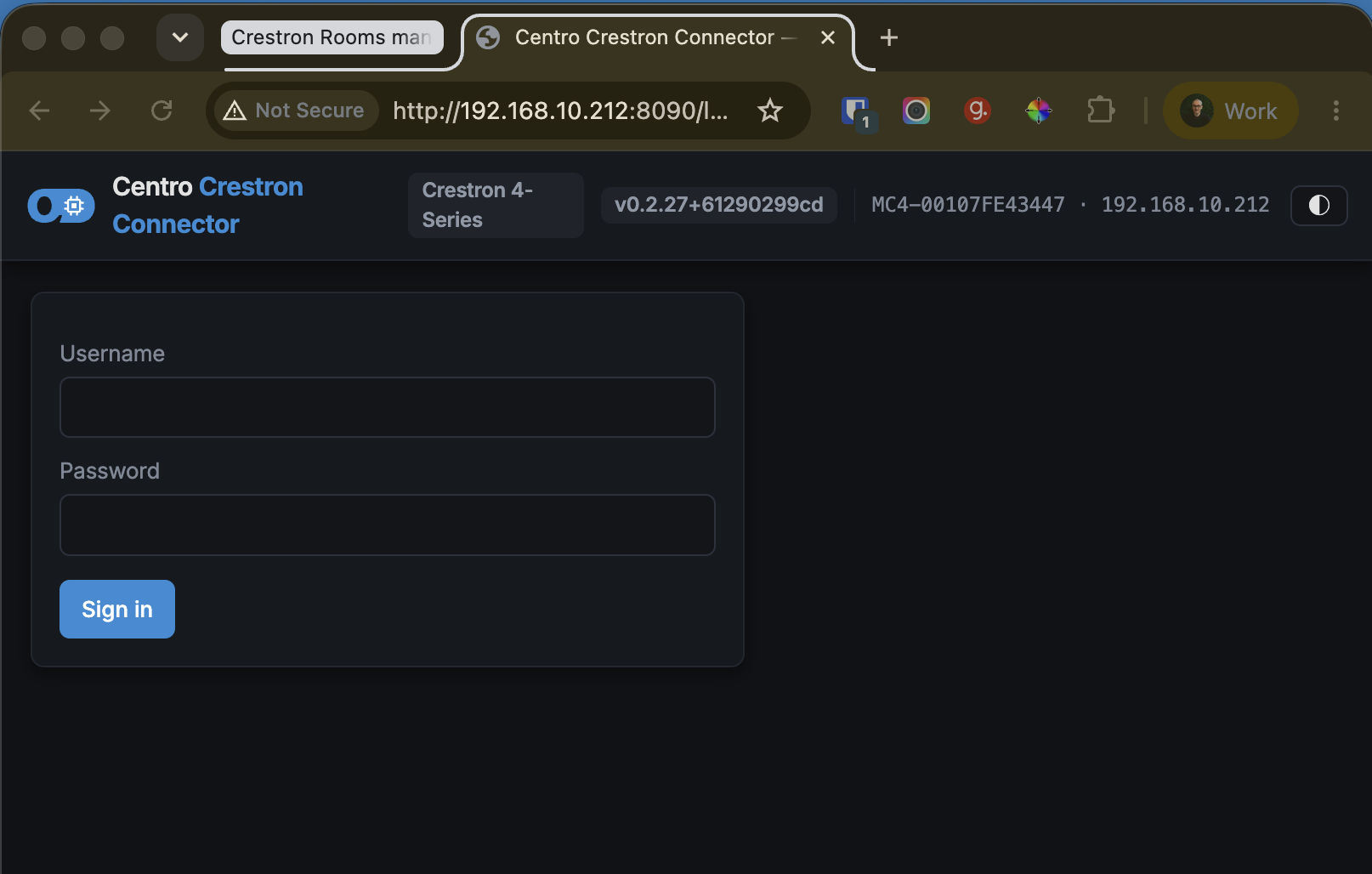
Task: Click the browser forward arrow
Action: 100,111
